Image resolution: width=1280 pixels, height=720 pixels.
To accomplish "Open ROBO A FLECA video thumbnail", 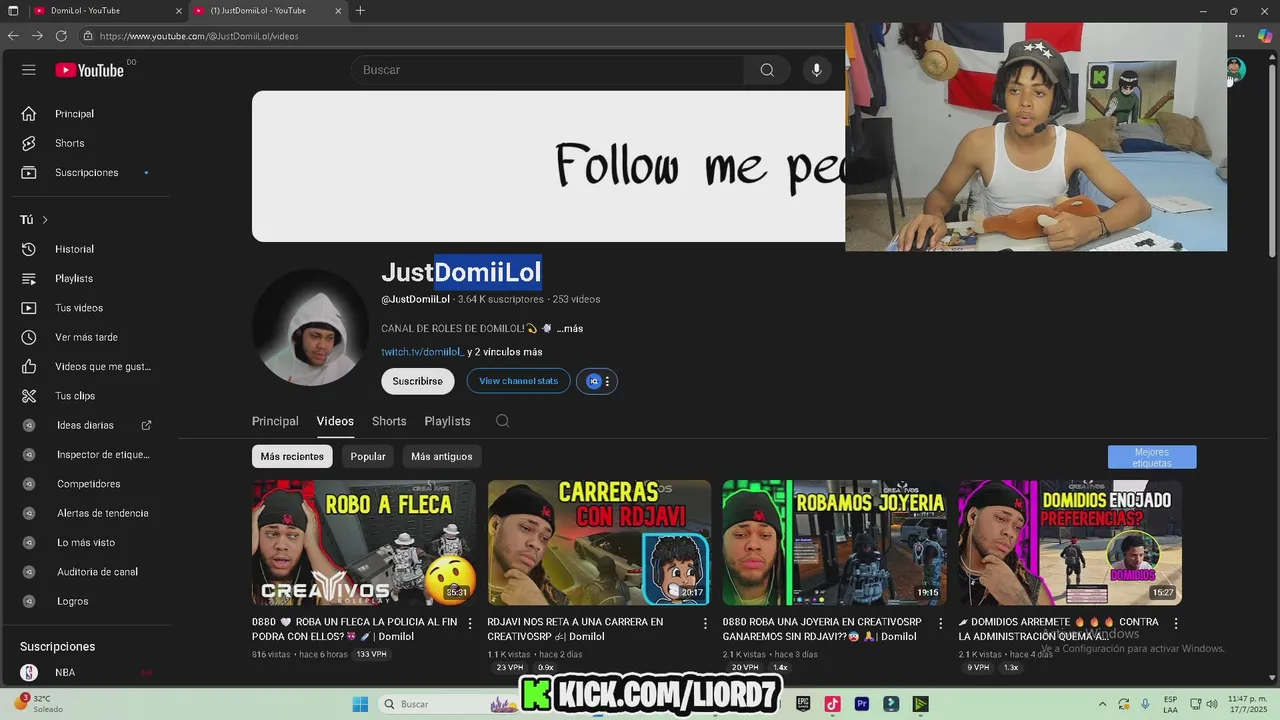I will point(364,543).
